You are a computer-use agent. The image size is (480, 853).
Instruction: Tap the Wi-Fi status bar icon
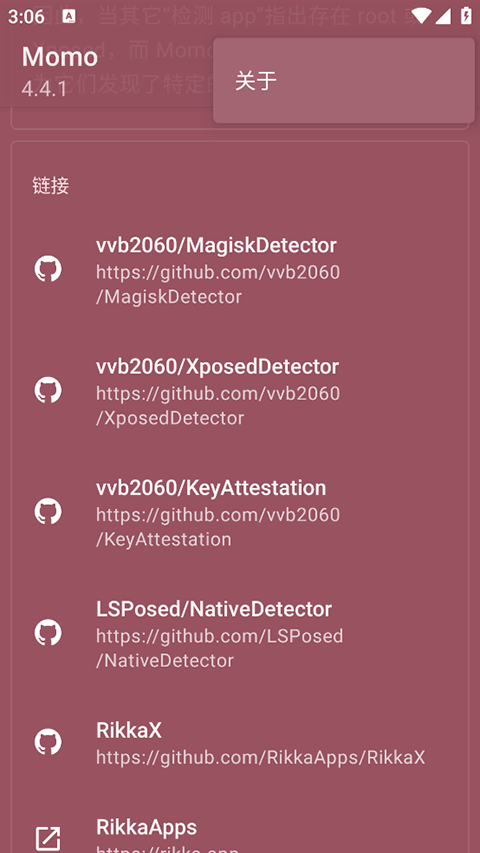(421, 16)
